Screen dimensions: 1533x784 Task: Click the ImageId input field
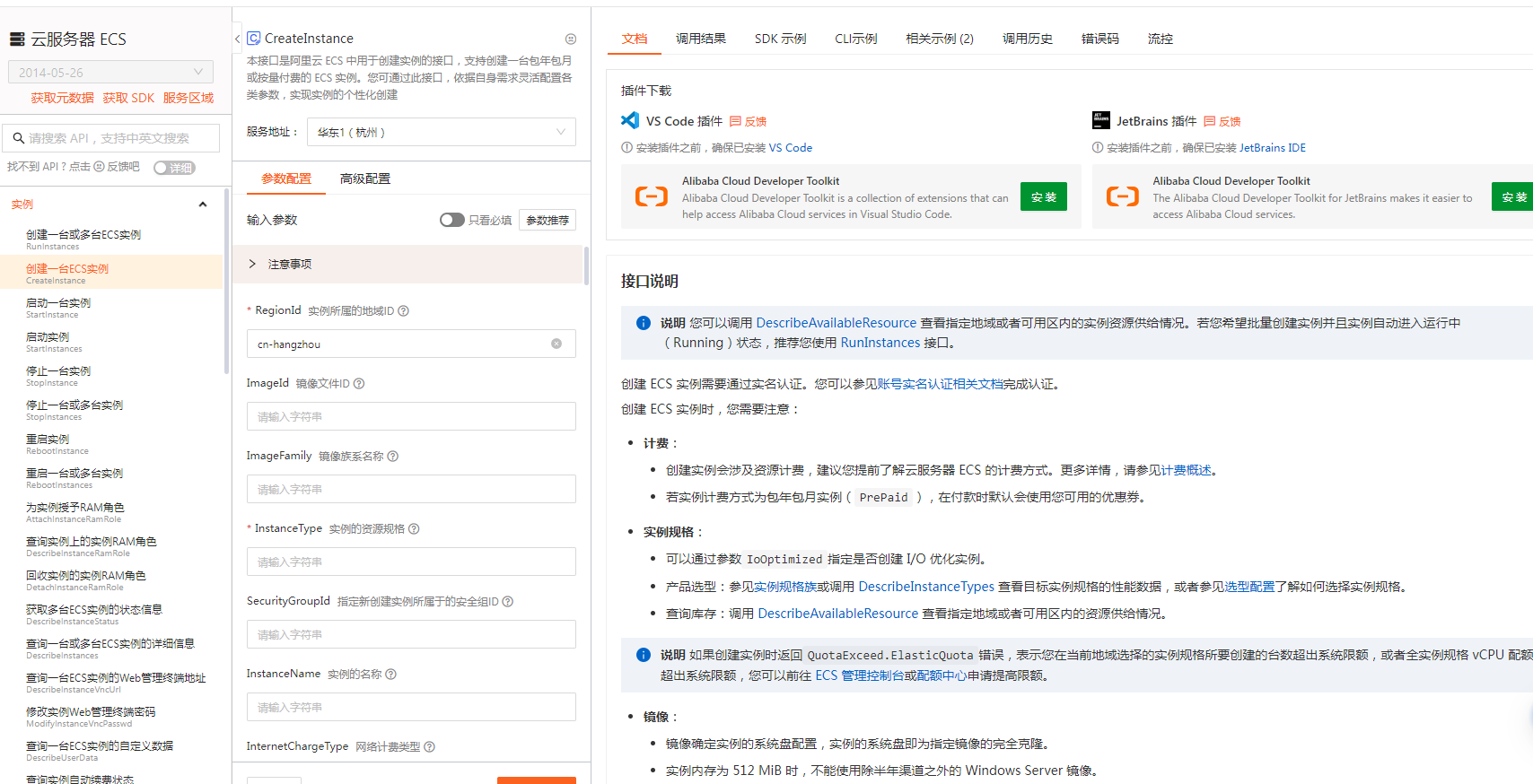411,416
